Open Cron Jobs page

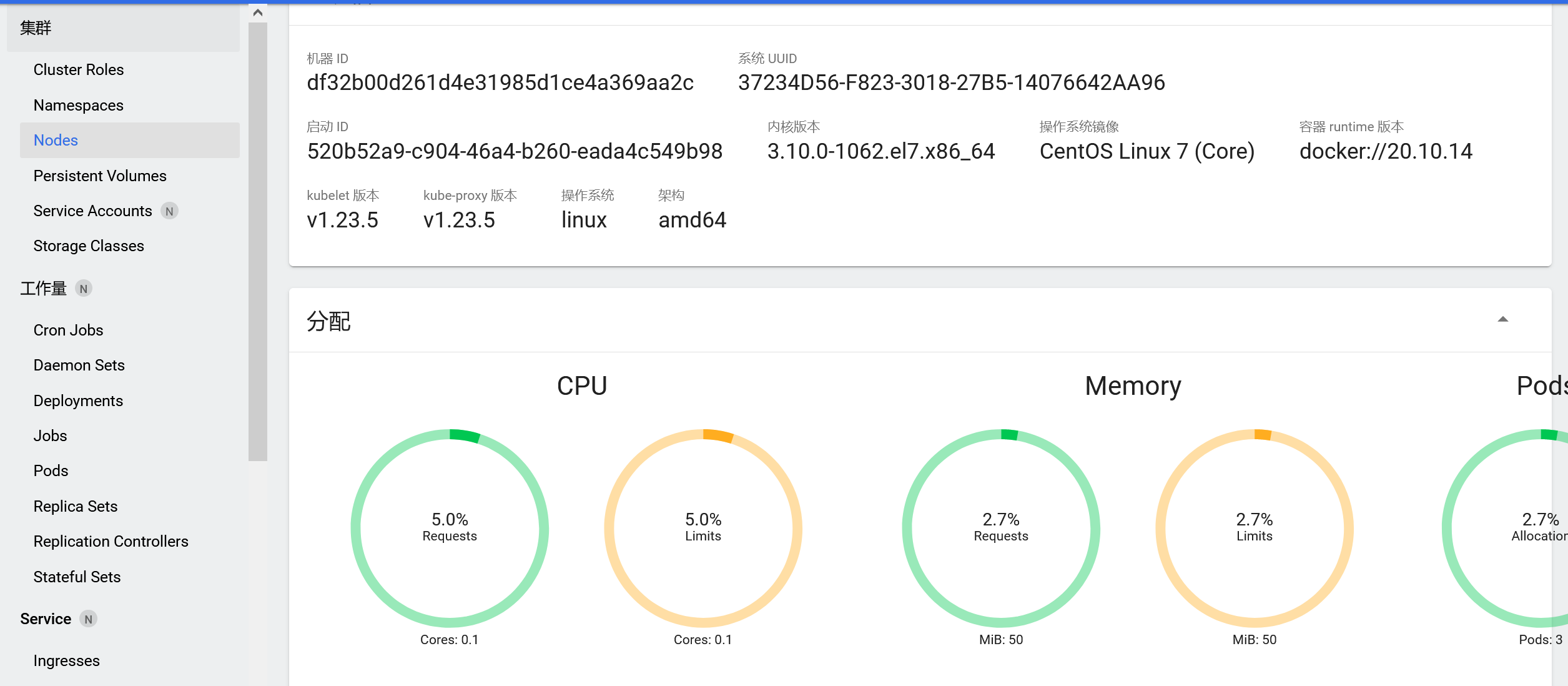point(68,331)
